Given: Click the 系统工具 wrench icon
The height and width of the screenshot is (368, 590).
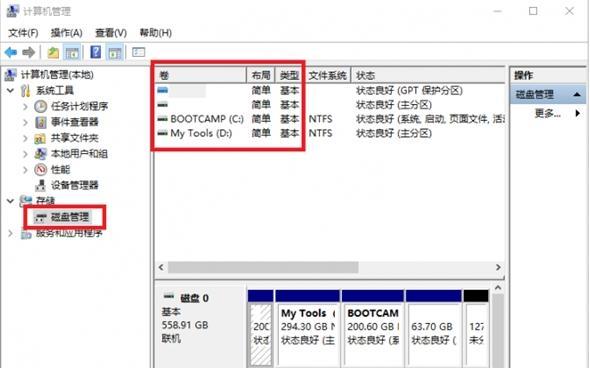Looking at the screenshot, I should (x=26, y=90).
